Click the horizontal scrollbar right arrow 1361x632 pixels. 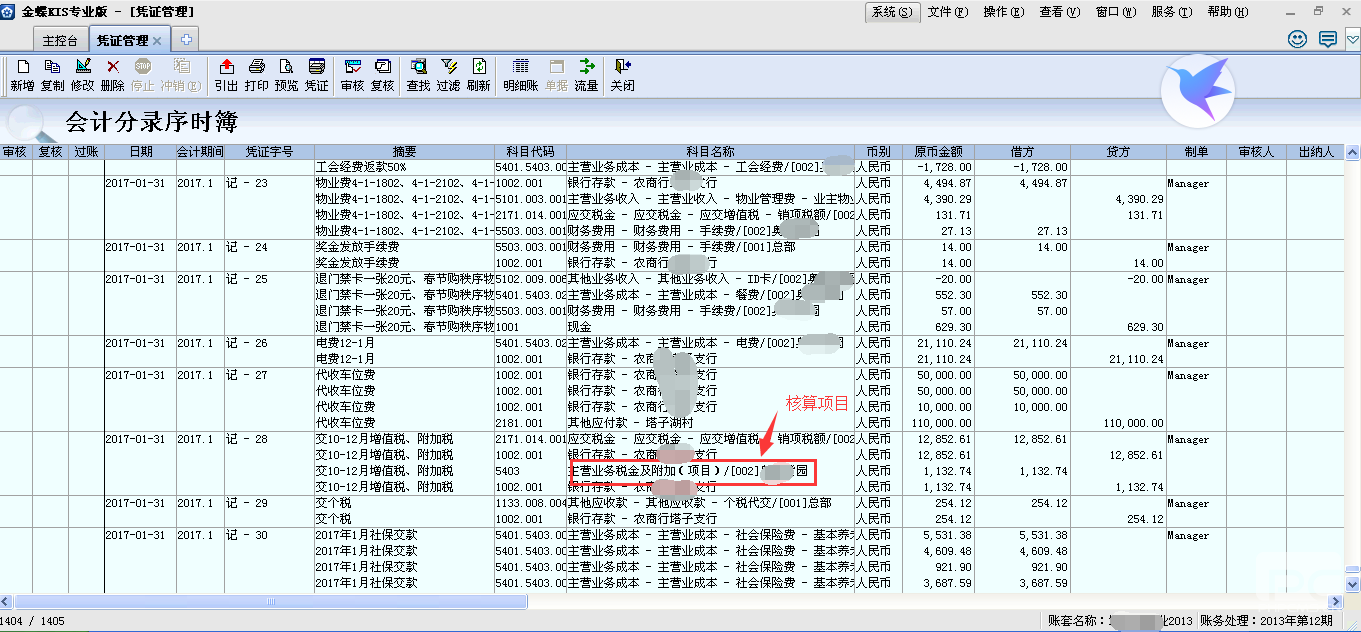(x=1333, y=601)
